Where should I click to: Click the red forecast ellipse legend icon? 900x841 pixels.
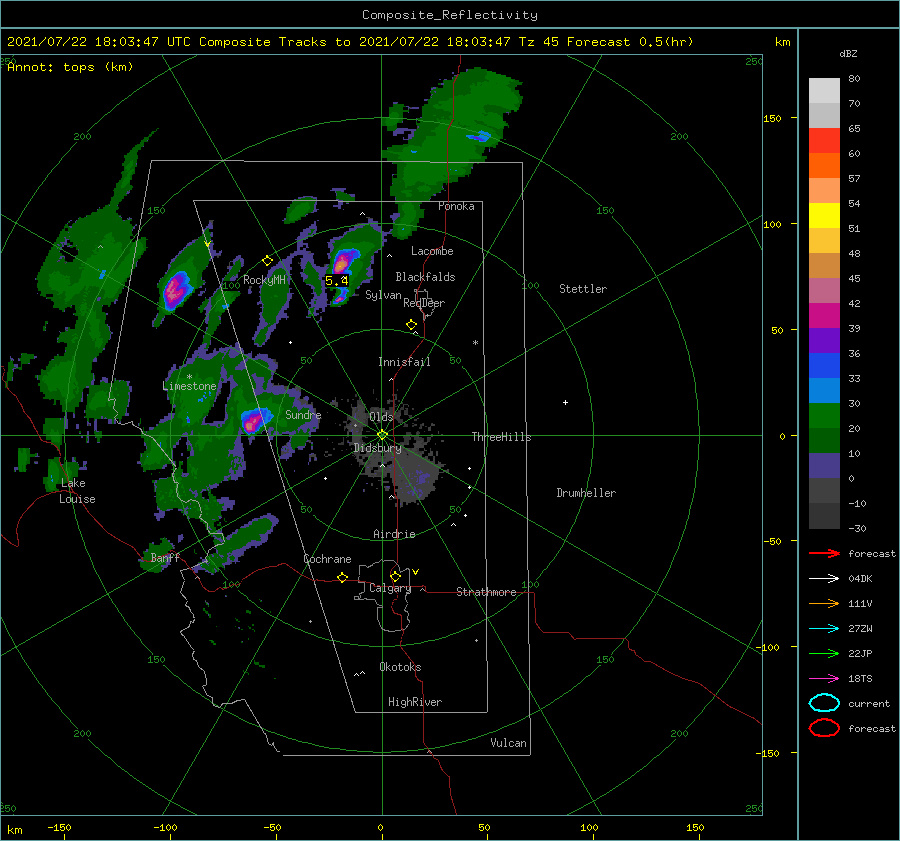coord(824,728)
